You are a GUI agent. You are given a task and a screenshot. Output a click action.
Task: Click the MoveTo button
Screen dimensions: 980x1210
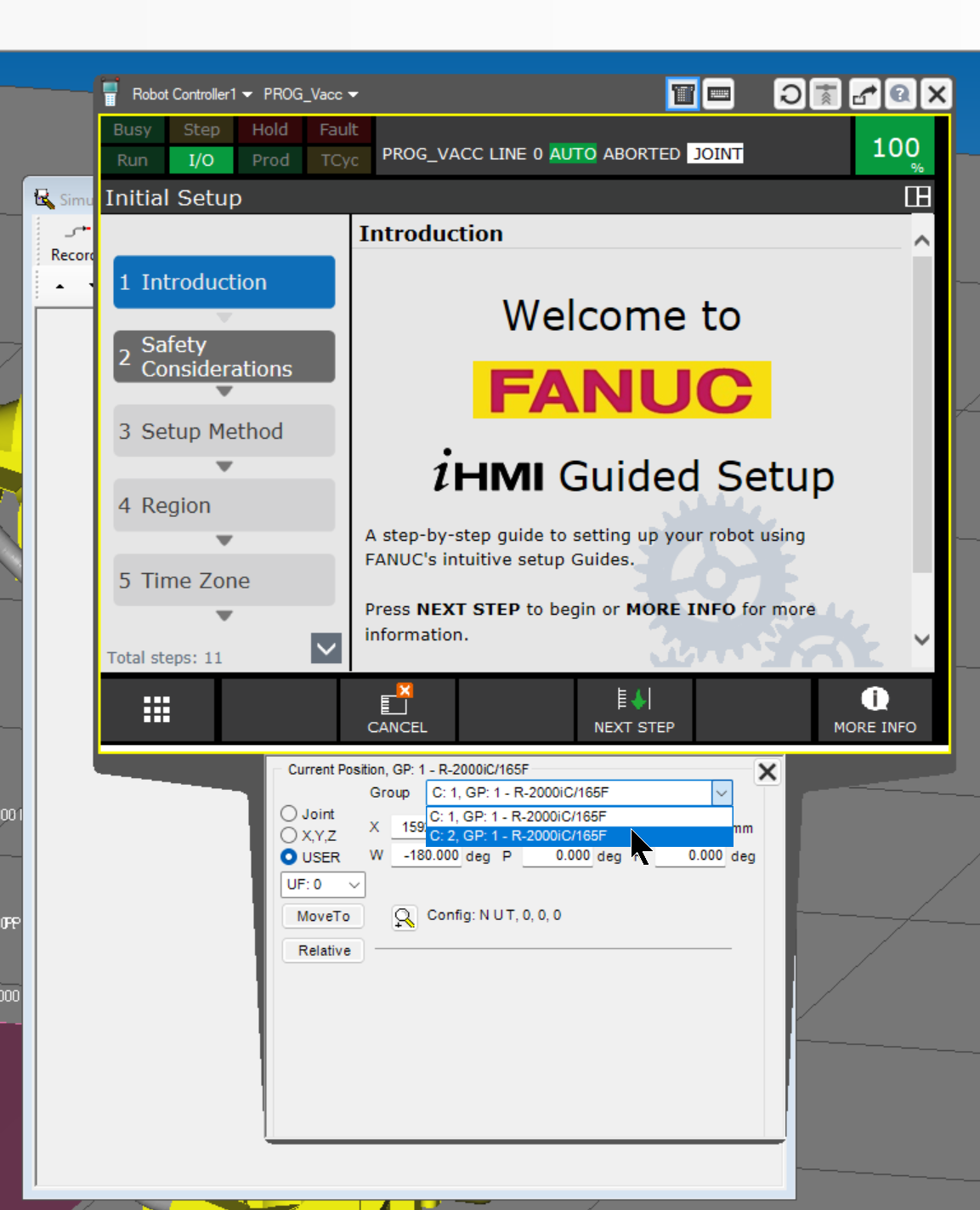pyautogui.click(x=323, y=916)
